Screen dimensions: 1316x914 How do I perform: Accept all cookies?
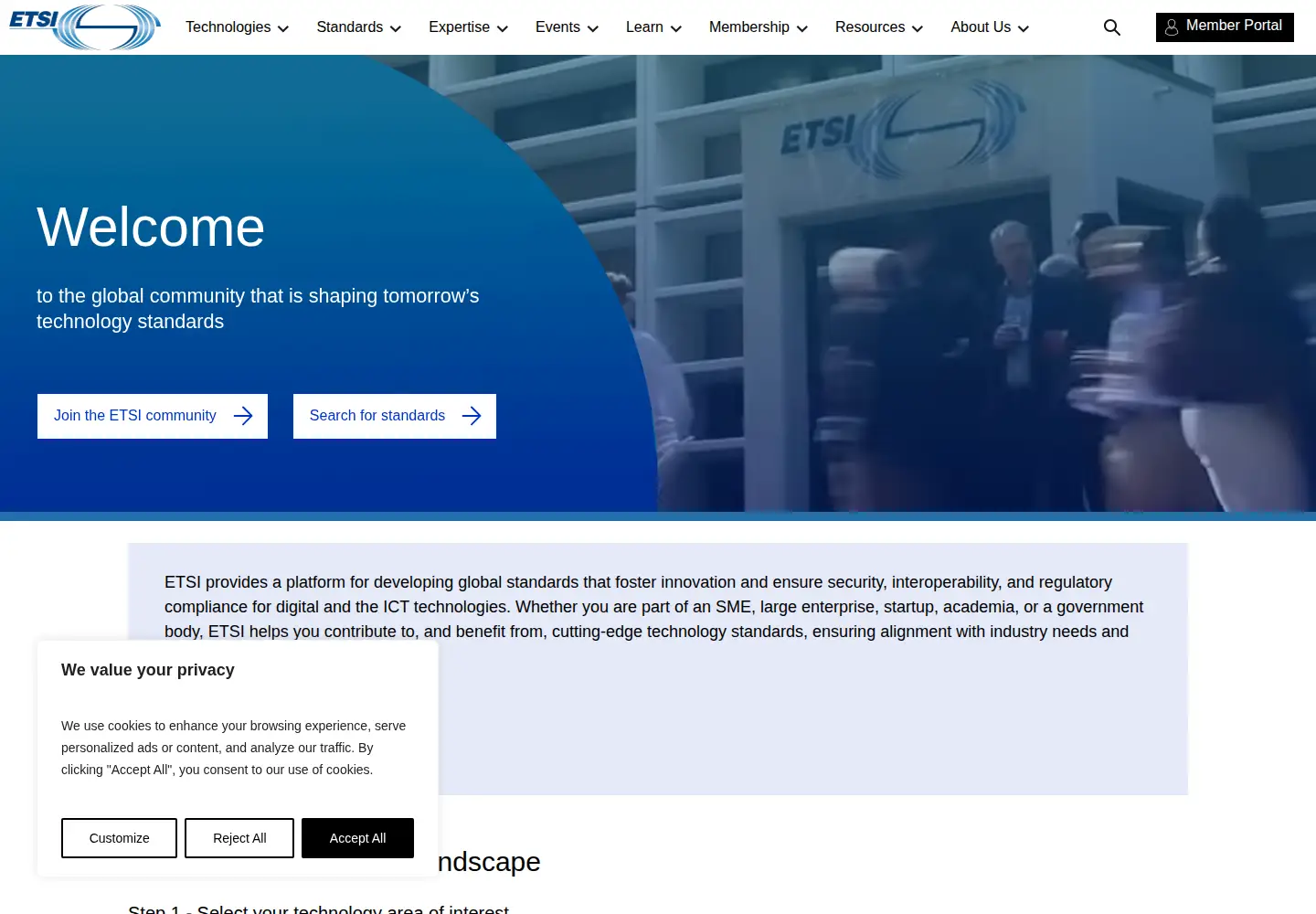pyautogui.click(x=357, y=838)
